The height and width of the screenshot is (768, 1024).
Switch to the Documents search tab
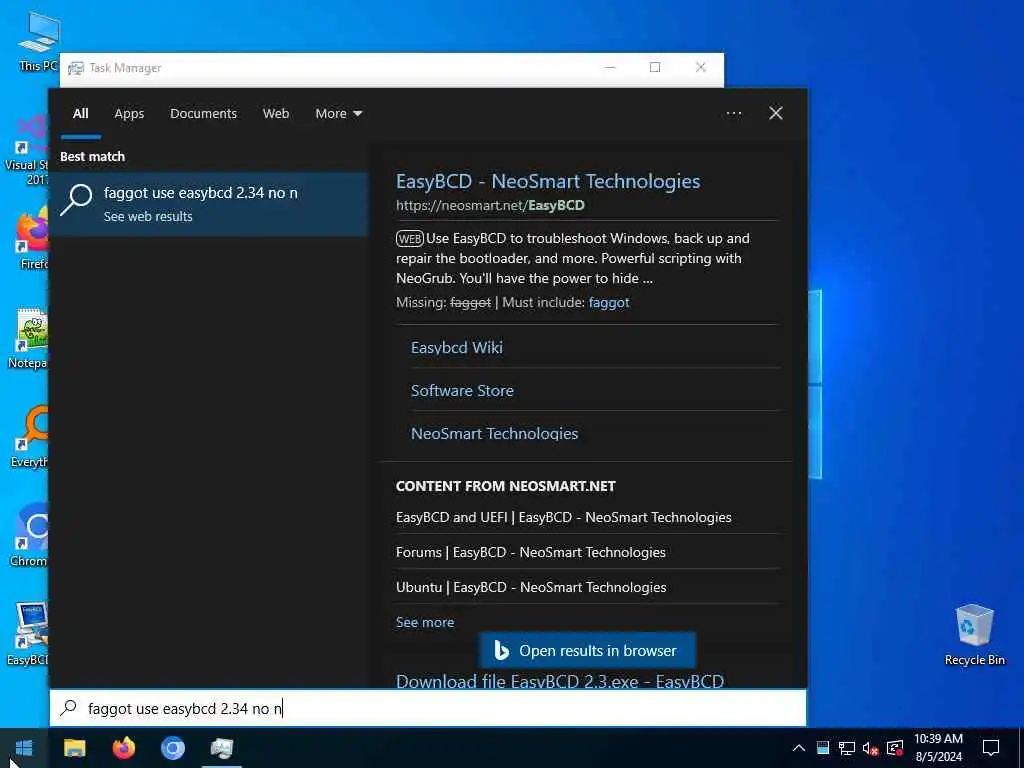(203, 114)
